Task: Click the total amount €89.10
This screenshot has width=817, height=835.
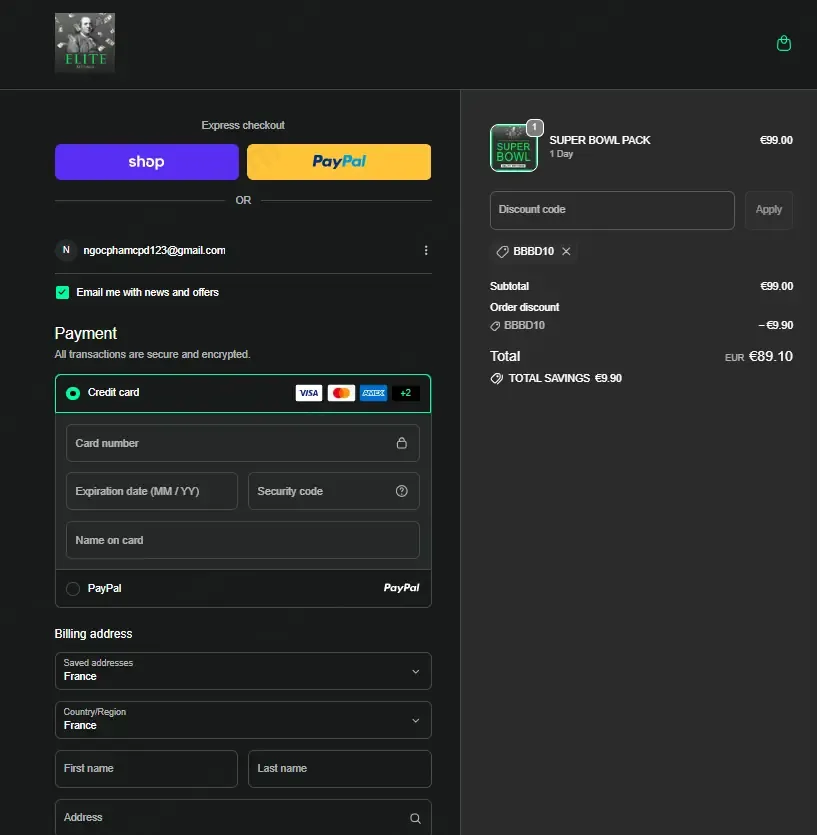Action: point(771,356)
